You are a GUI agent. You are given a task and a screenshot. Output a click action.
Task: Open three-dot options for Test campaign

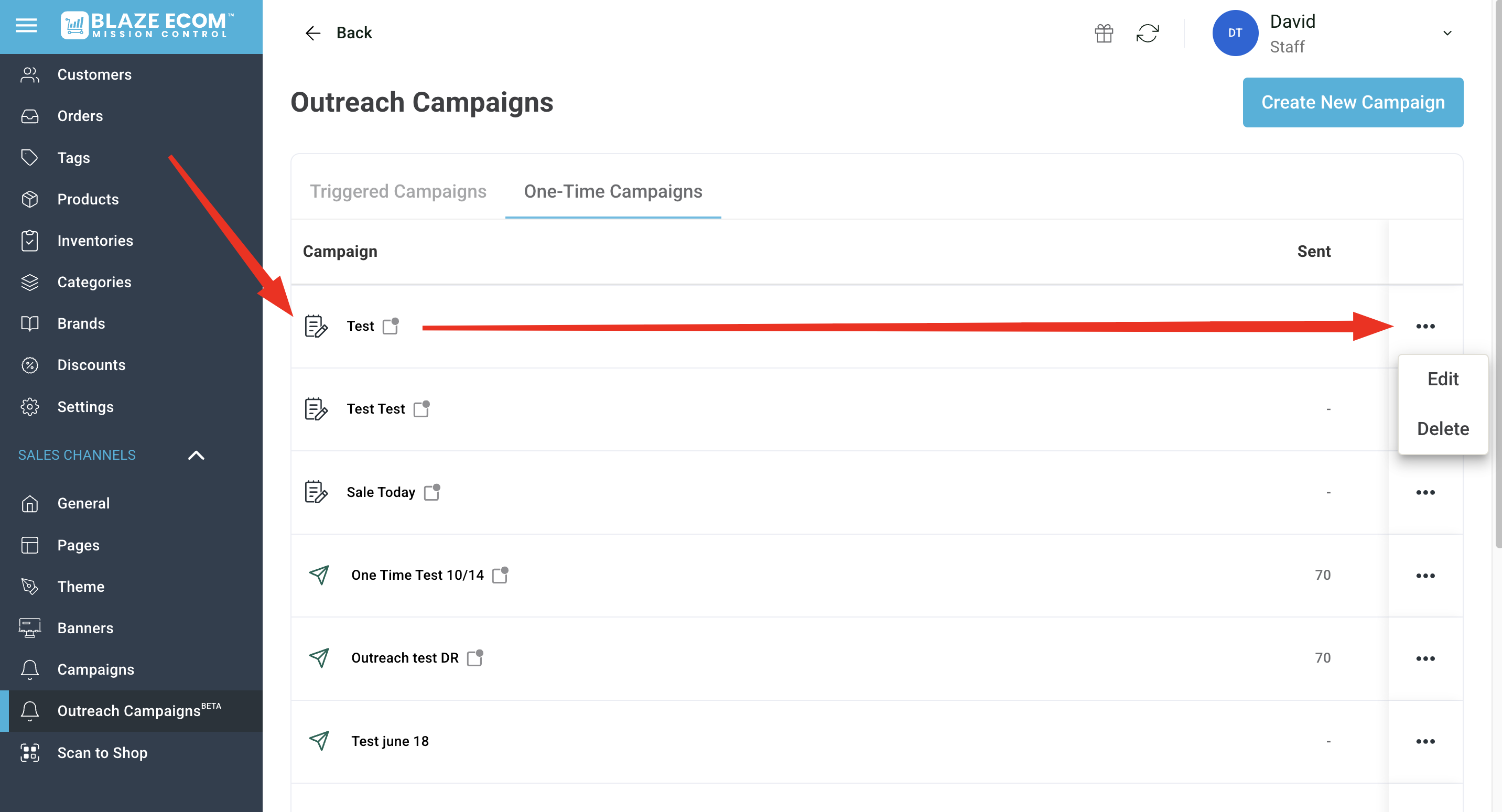click(x=1425, y=327)
